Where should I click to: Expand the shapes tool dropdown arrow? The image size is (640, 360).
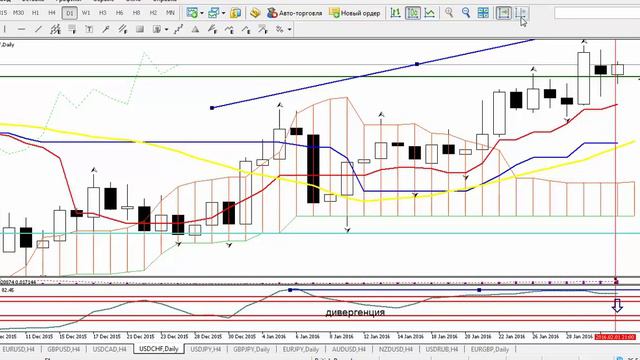(166, 29)
